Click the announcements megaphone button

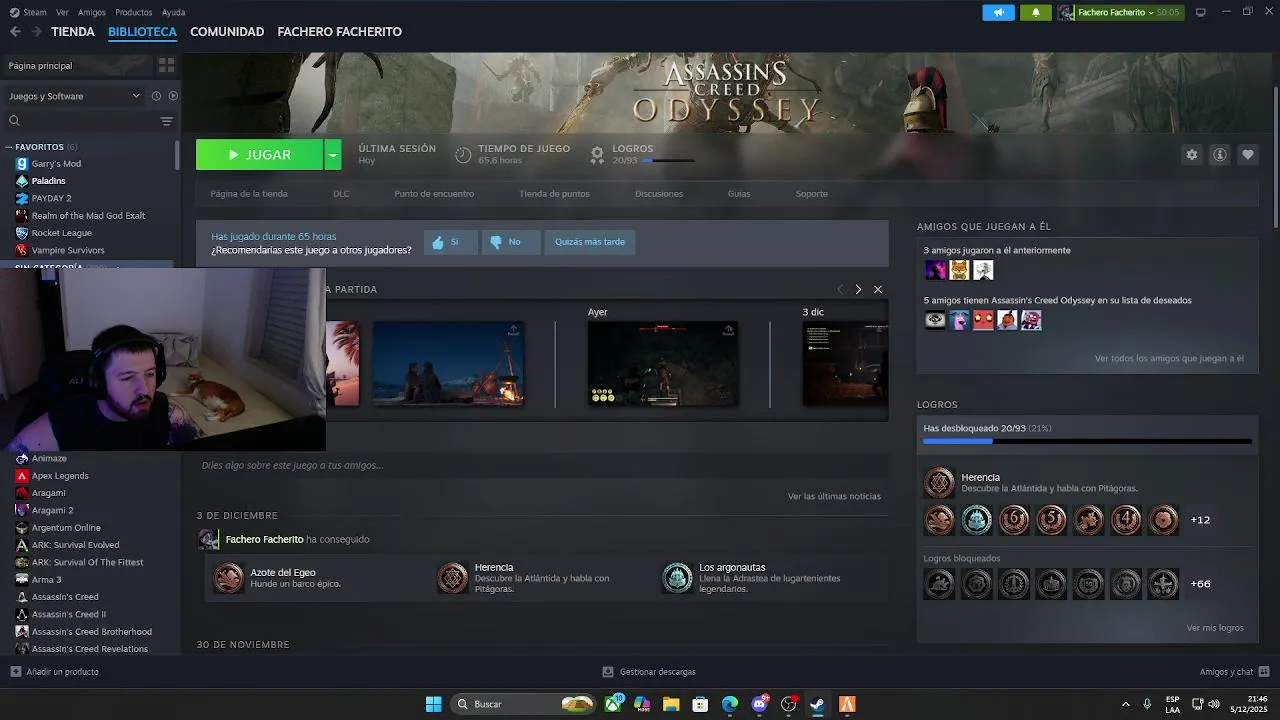click(x=998, y=12)
